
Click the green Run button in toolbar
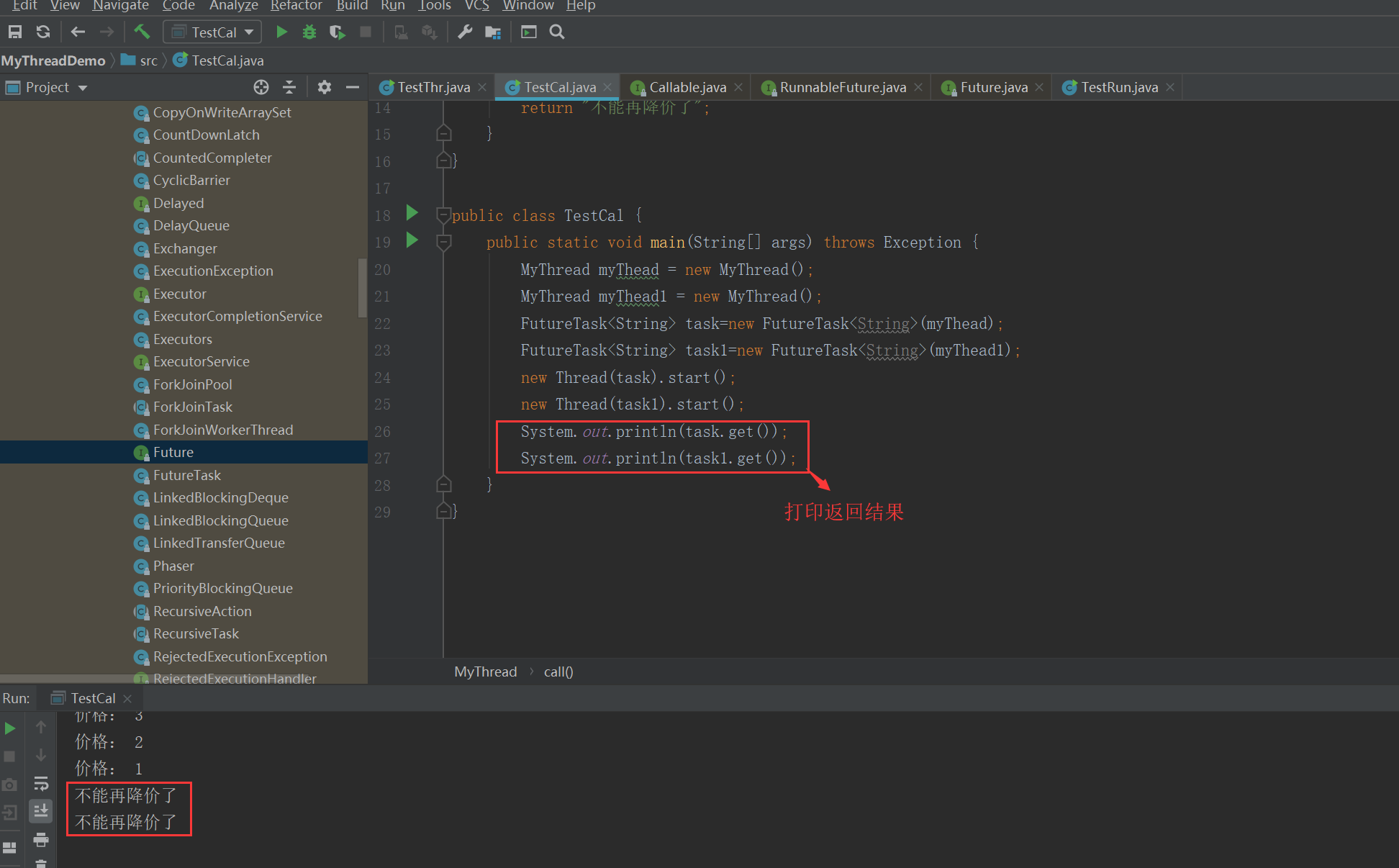pos(281,32)
